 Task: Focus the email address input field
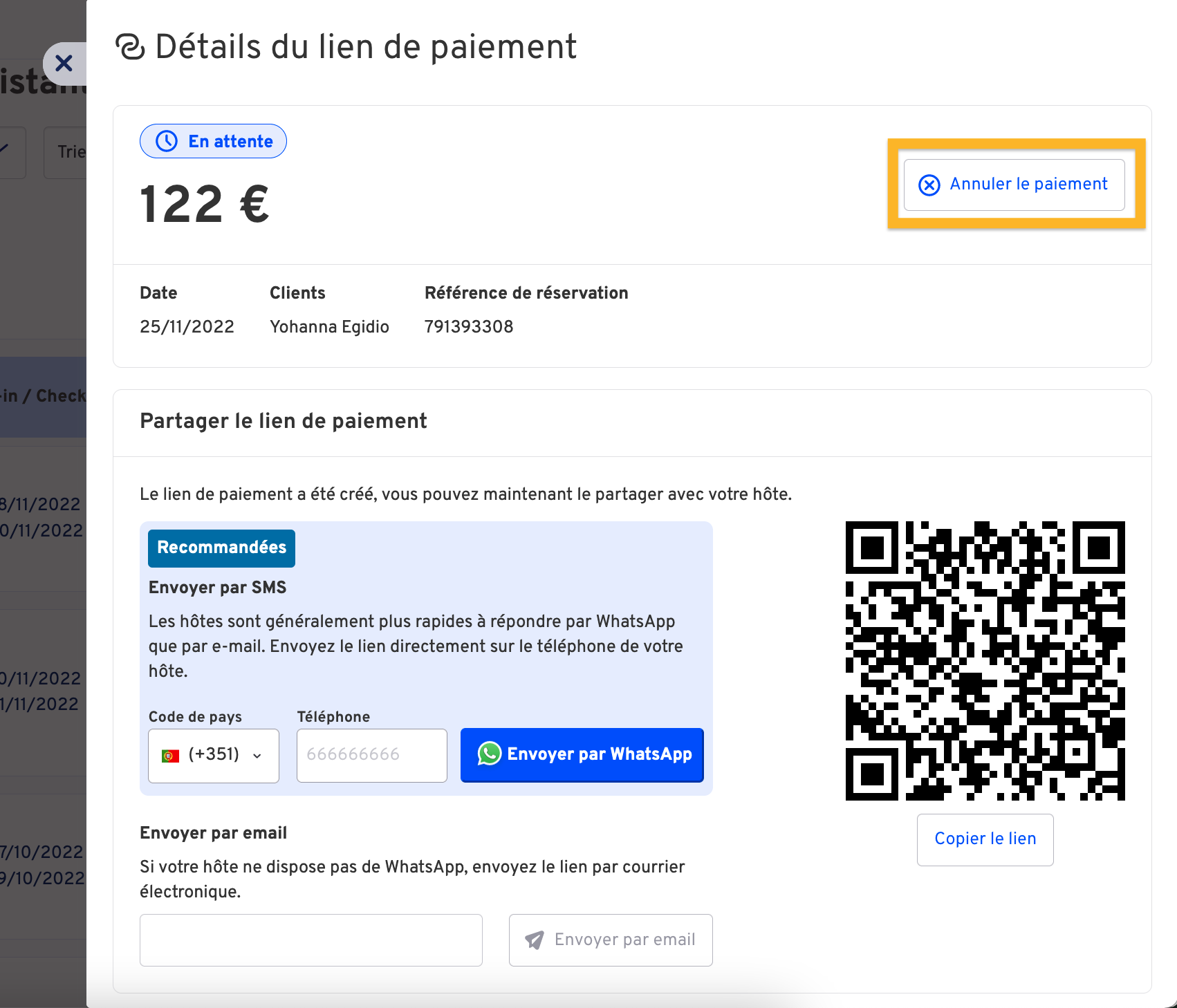(311, 940)
